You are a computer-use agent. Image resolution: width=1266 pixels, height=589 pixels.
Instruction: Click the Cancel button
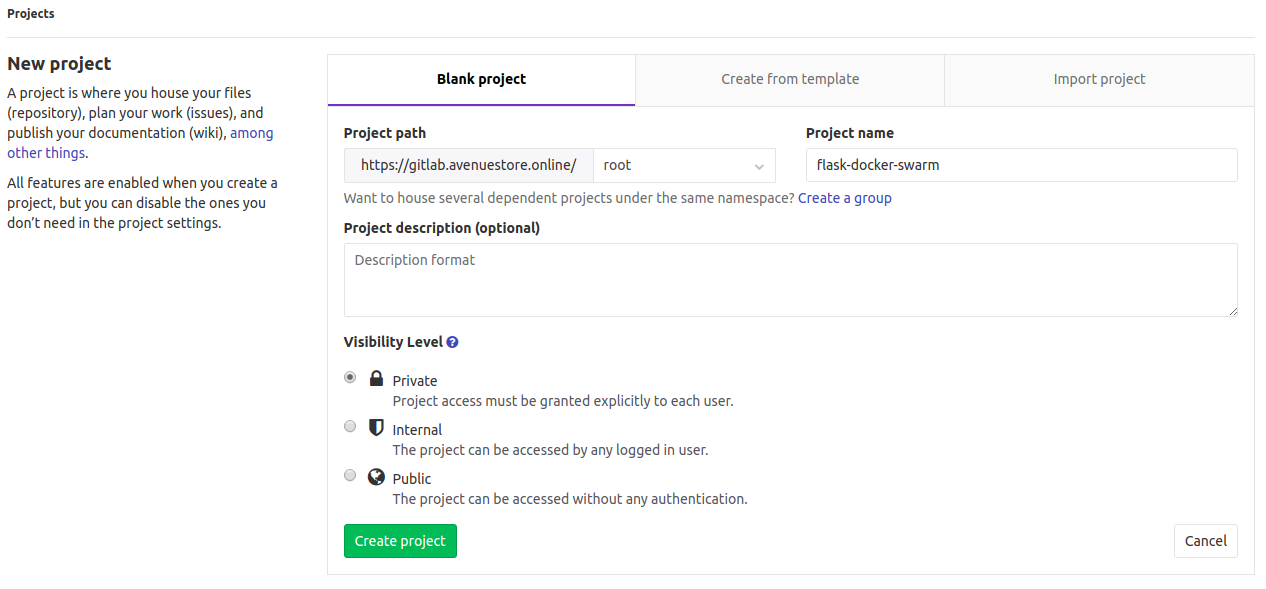point(1205,541)
